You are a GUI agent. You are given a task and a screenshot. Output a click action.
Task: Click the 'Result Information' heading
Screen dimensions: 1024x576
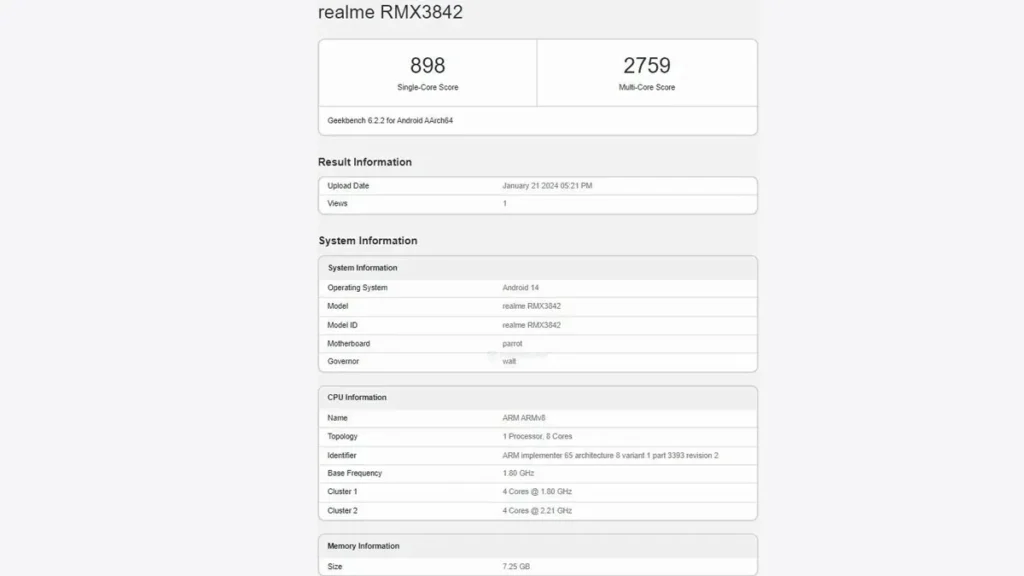point(365,162)
